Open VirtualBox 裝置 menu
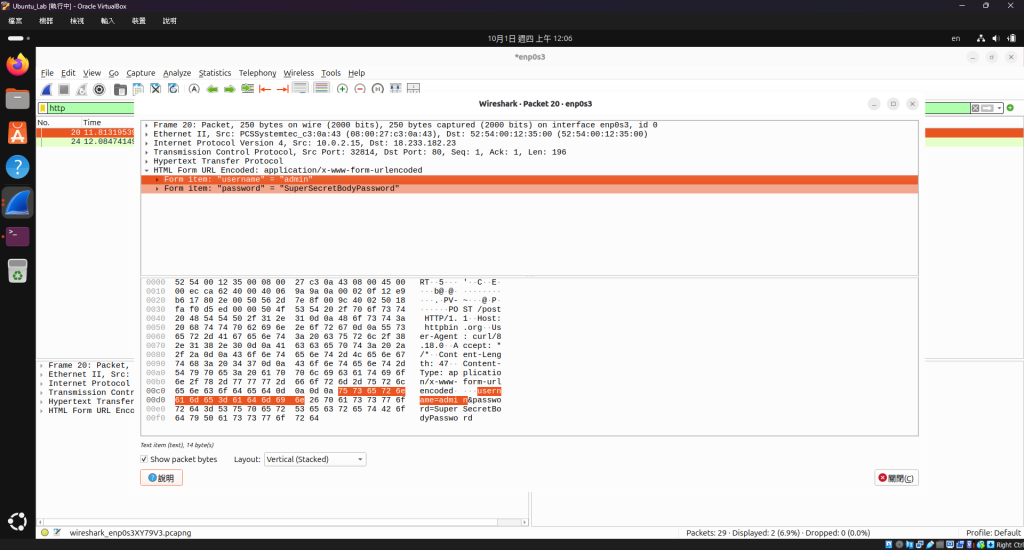 click(x=138, y=21)
